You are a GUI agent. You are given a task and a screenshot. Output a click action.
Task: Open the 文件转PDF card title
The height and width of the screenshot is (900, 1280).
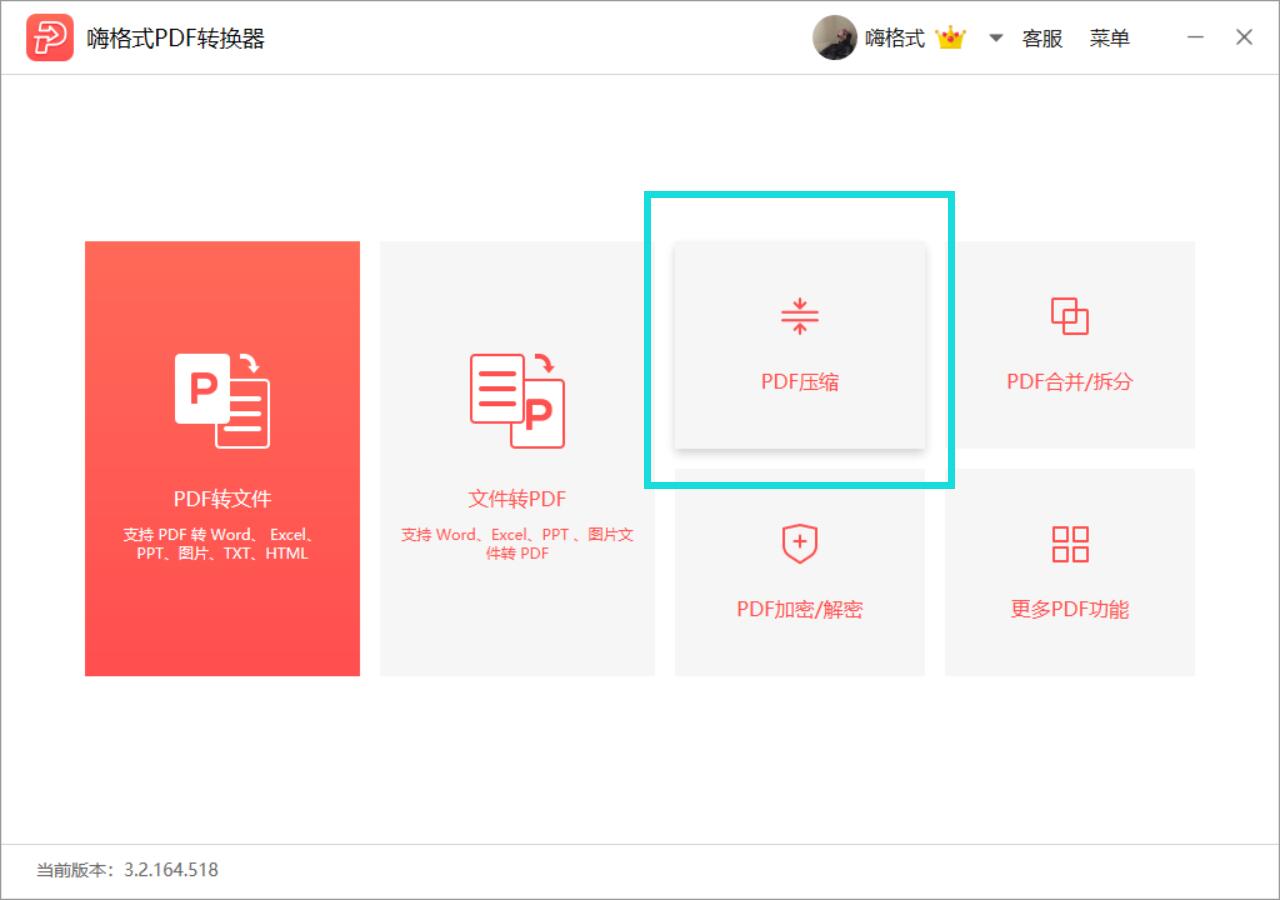(x=517, y=498)
